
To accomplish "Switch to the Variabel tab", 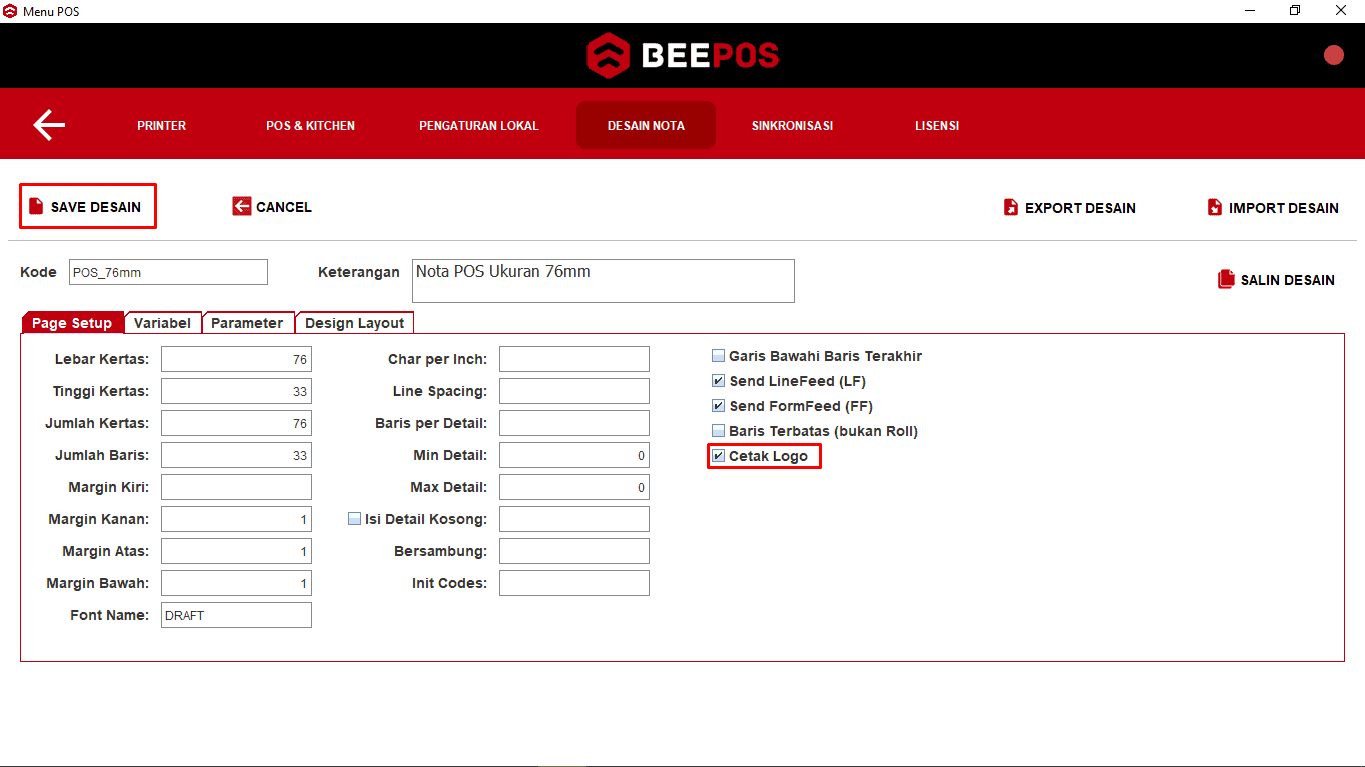I will (162, 323).
